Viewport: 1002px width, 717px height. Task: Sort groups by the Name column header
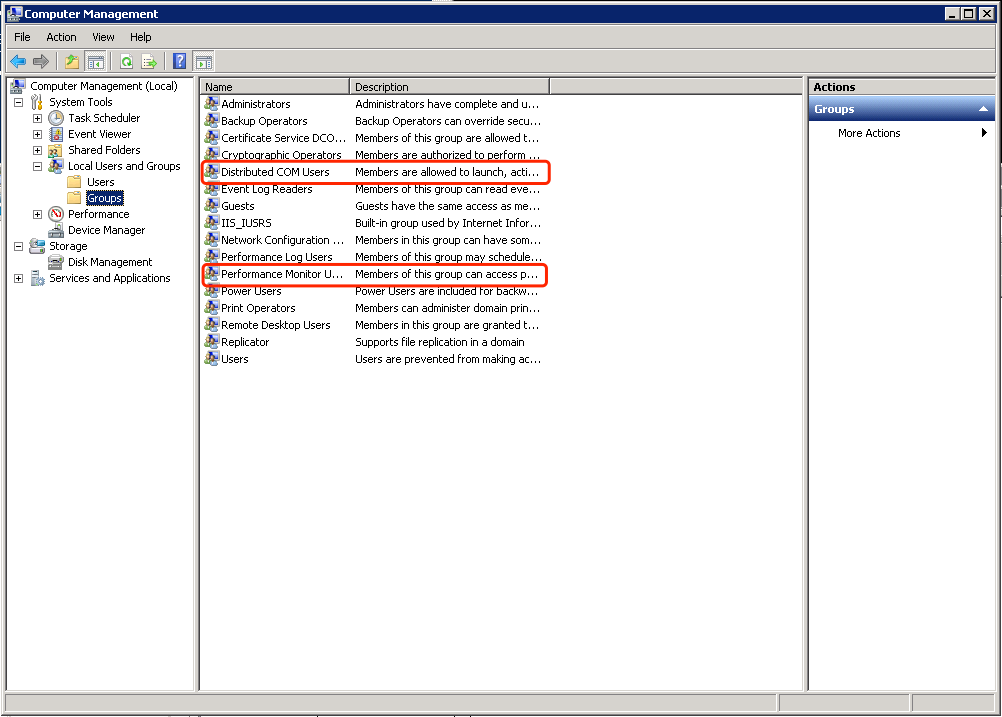pyautogui.click(x=275, y=87)
